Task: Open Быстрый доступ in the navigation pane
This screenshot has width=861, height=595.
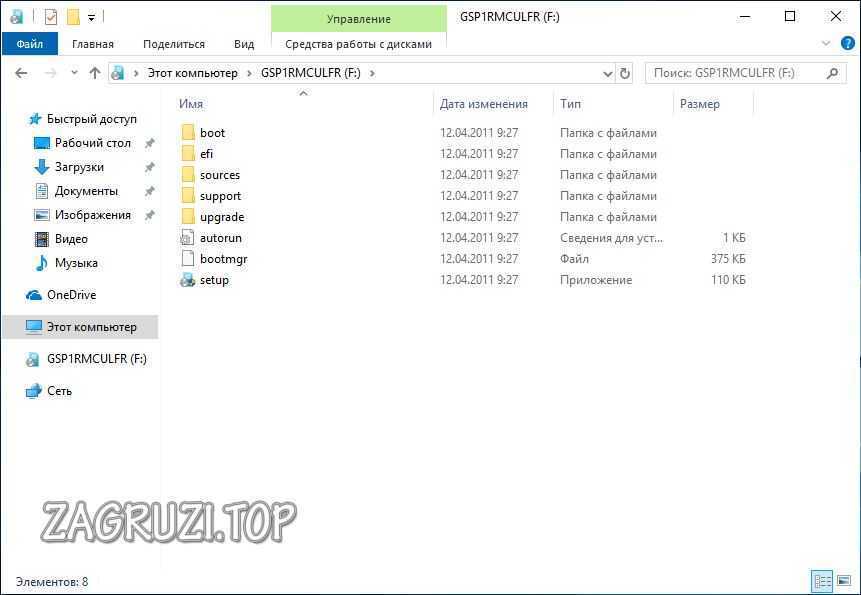Action: click(92, 119)
